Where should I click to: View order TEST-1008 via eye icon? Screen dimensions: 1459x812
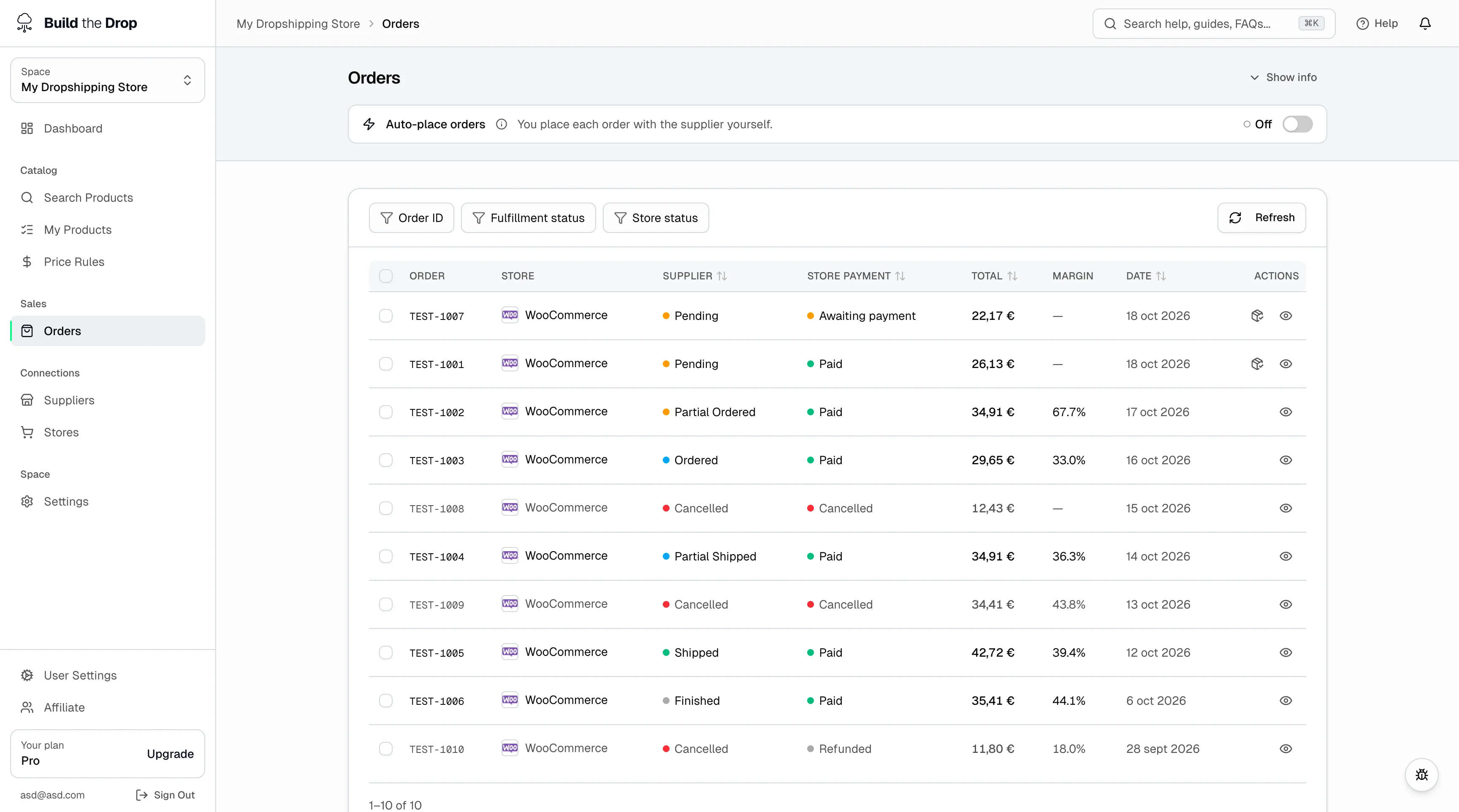click(x=1285, y=508)
